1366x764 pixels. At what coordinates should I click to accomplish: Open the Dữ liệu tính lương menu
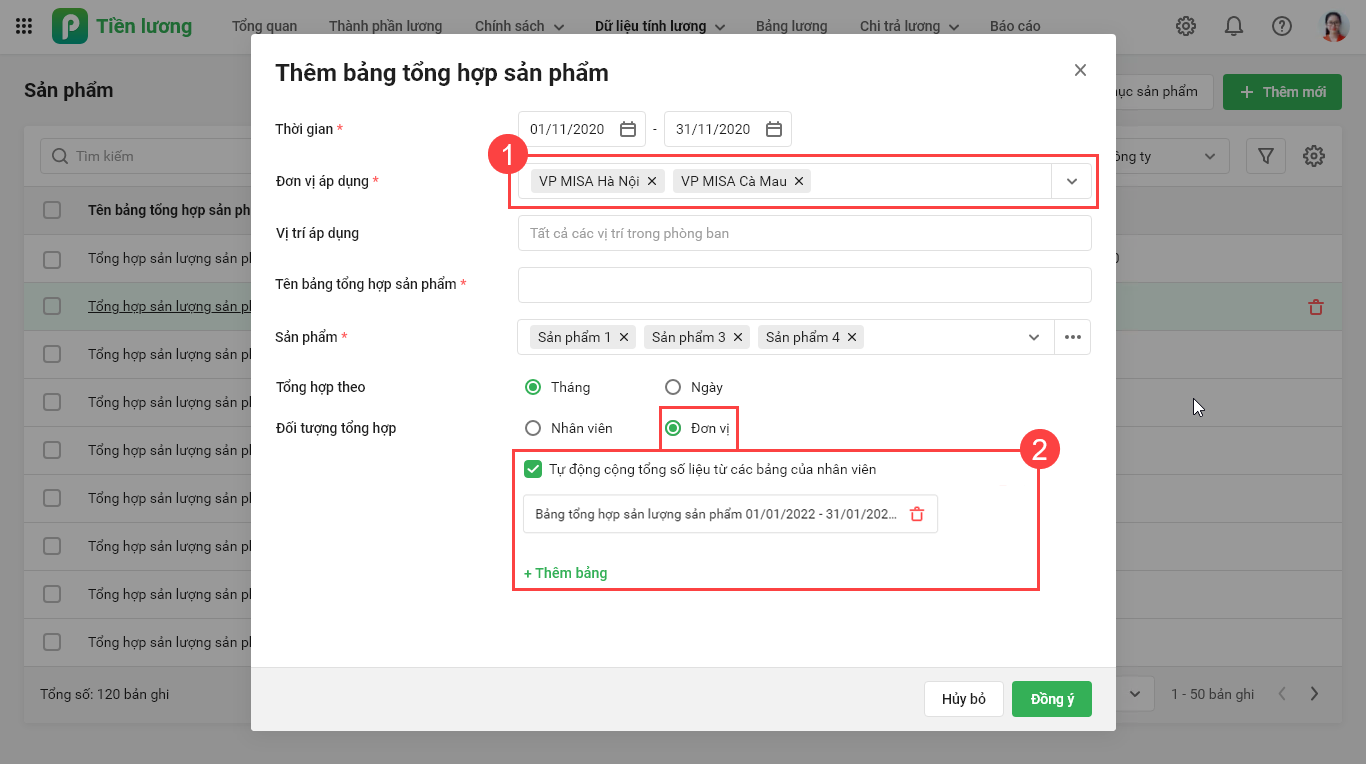[658, 26]
